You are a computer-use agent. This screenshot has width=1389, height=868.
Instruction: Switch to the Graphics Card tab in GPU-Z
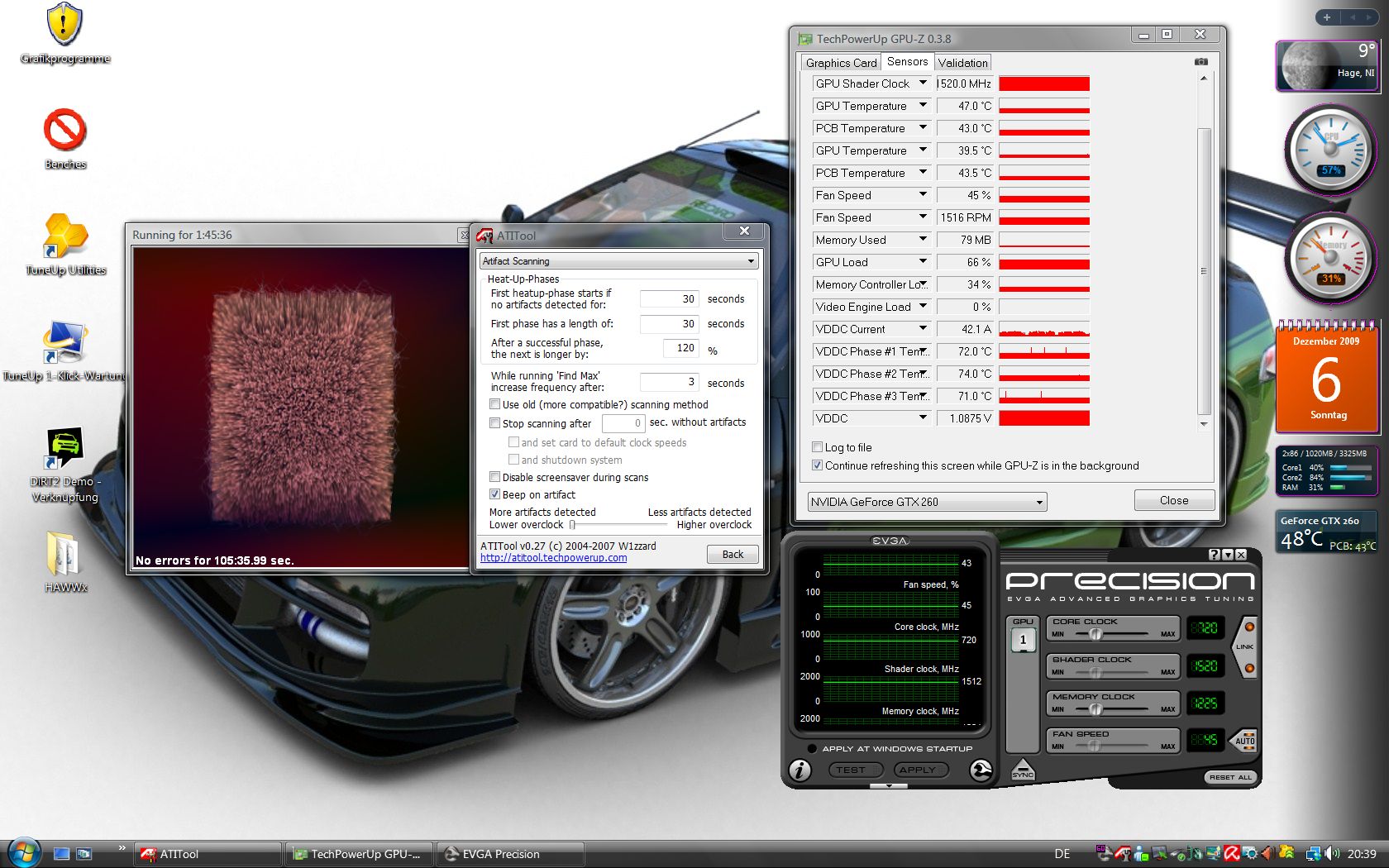(841, 63)
